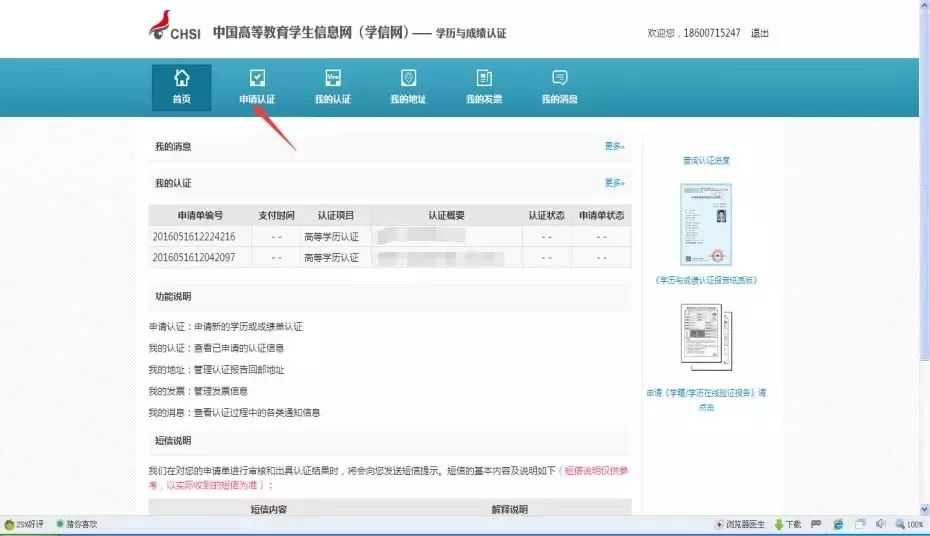Click the 申请学籍/学历在线验证报告 link
The width and height of the screenshot is (930, 536).
(x=706, y=400)
